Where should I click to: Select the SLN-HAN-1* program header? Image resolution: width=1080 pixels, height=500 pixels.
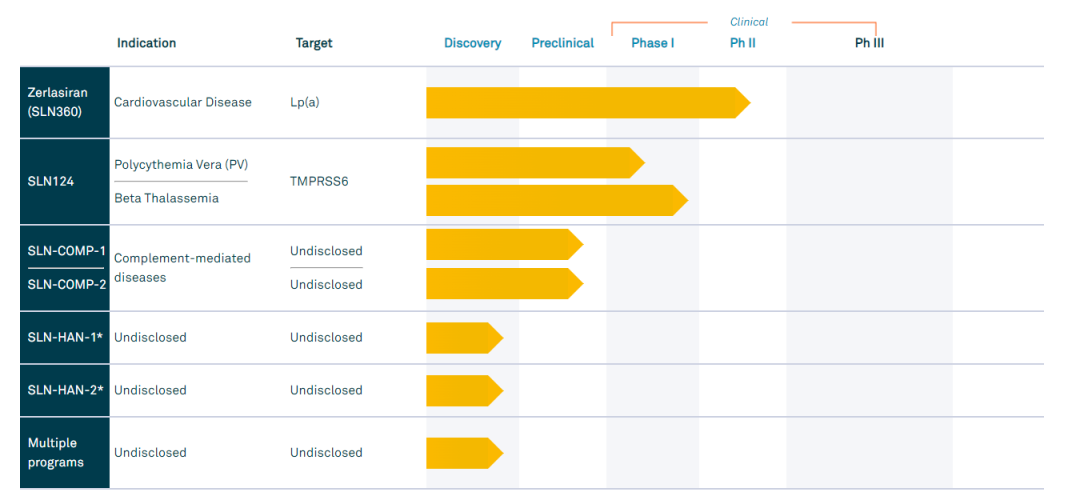[65, 337]
